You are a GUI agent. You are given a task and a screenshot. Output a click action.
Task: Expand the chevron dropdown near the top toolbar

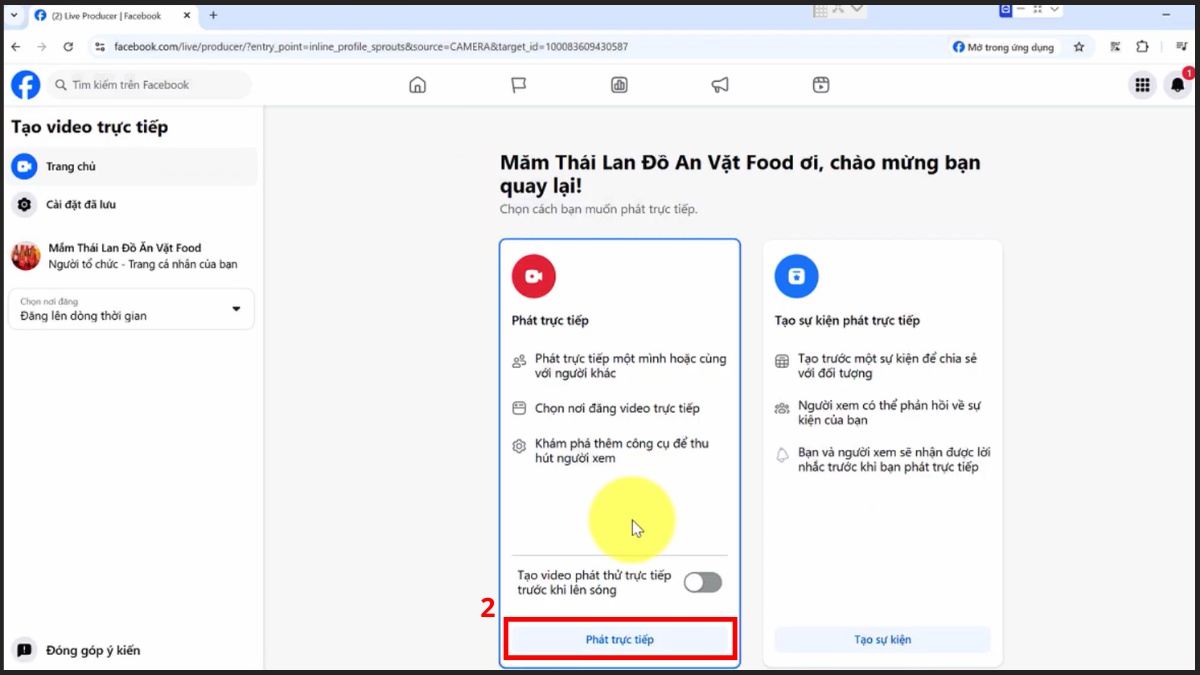[858, 8]
